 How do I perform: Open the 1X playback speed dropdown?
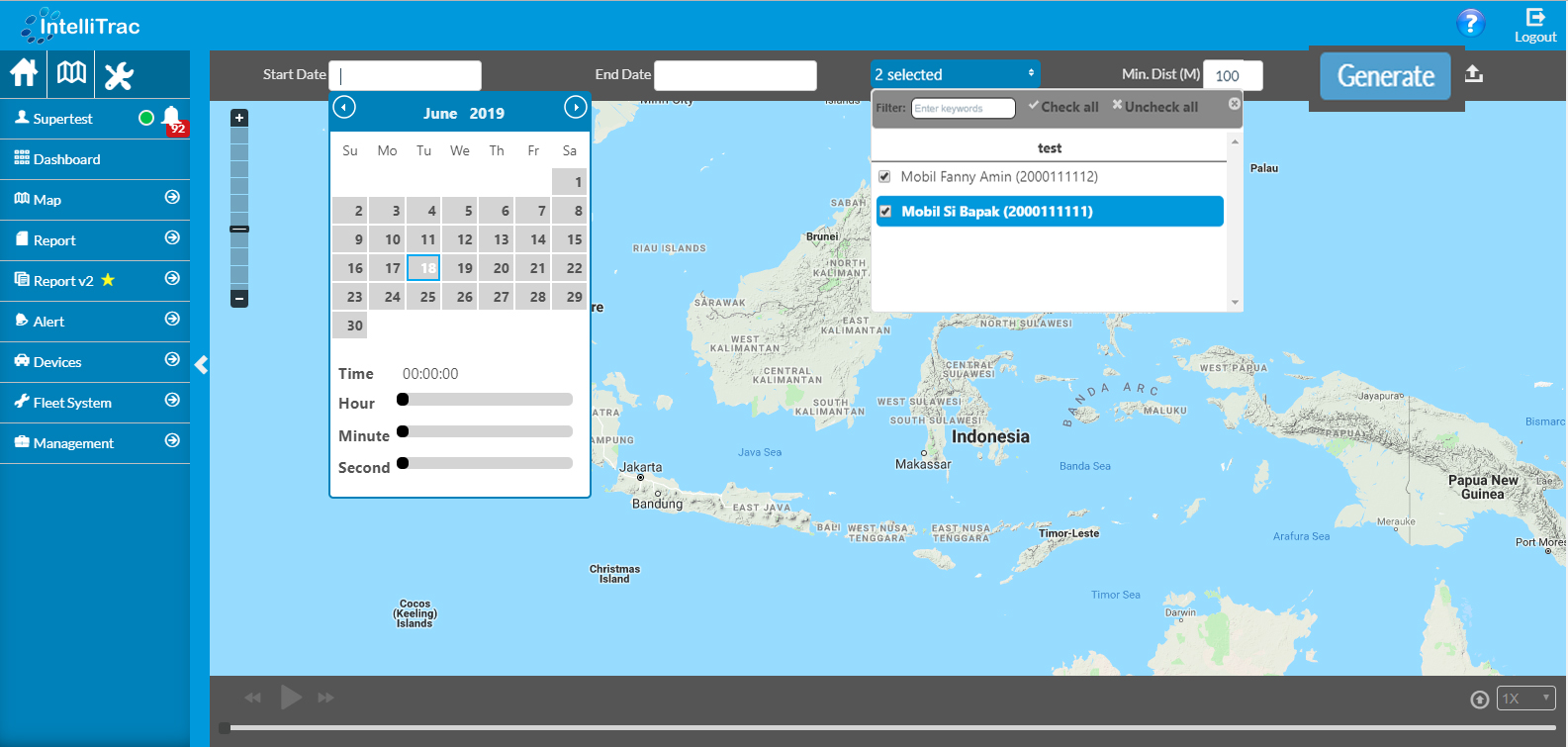(1525, 699)
